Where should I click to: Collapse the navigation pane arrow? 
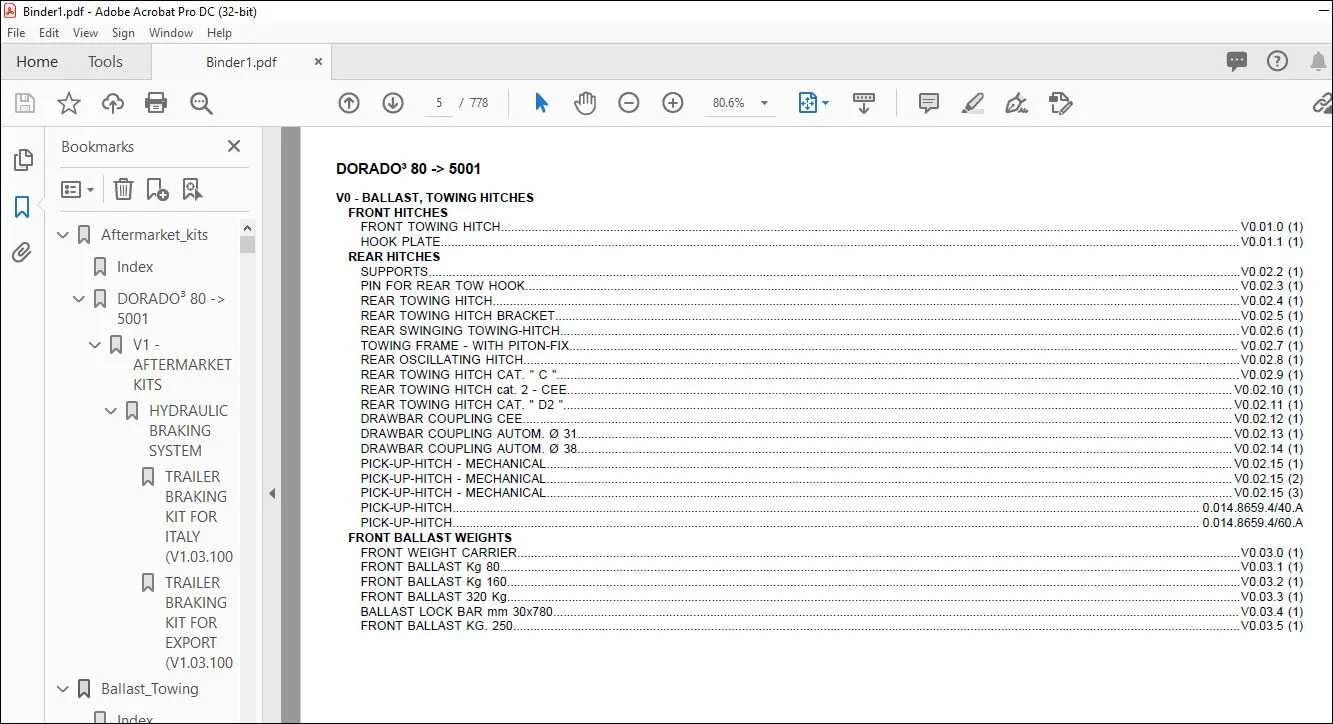click(272, 493)
